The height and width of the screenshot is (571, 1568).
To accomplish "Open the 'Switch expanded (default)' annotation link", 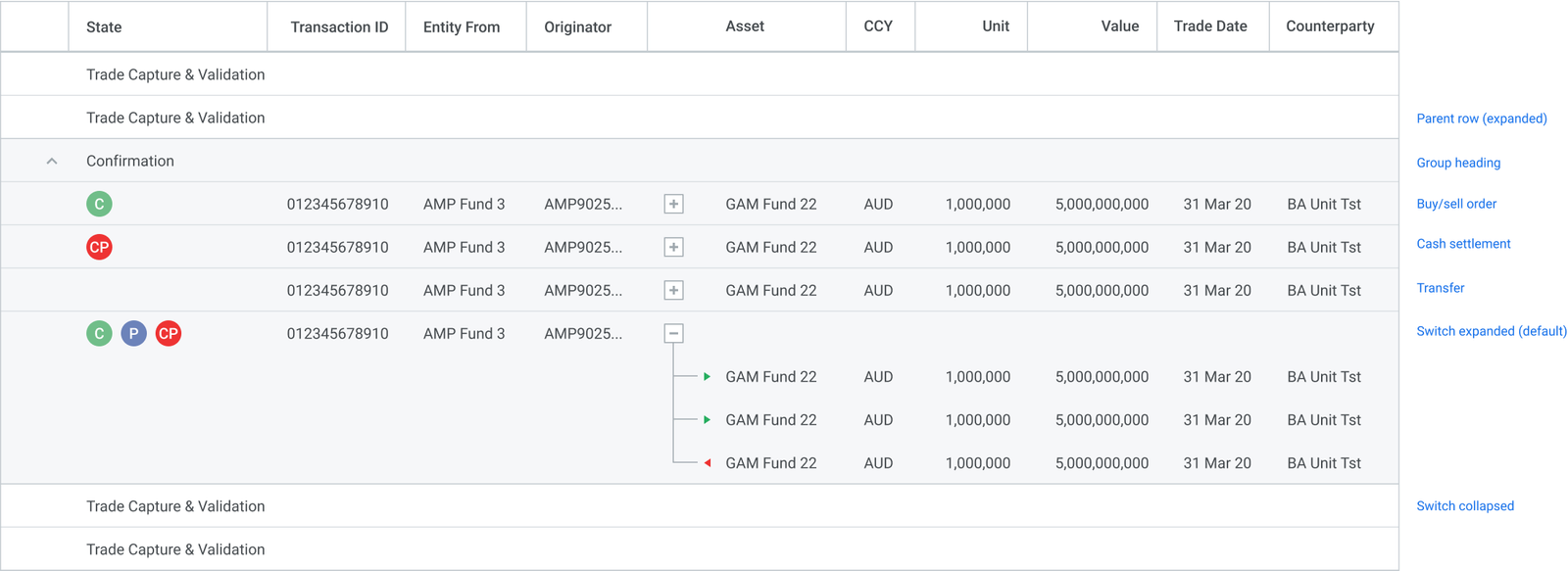I will coord(1492,331).
